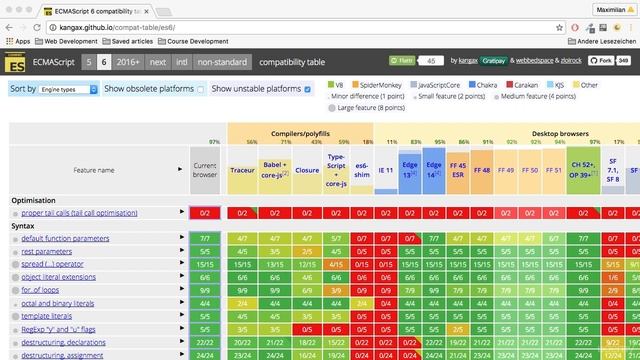Image resolution: width=640 pixels, height=360 pixels.
Task: Switch to the non-standard table tab
Action: point(222,62)
